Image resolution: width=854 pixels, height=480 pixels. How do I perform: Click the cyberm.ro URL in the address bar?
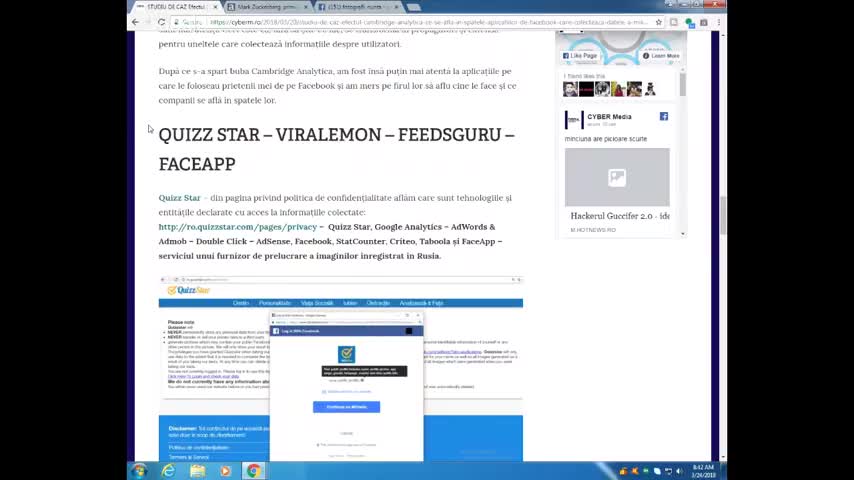pyautogui.click(x=428, y=22)
